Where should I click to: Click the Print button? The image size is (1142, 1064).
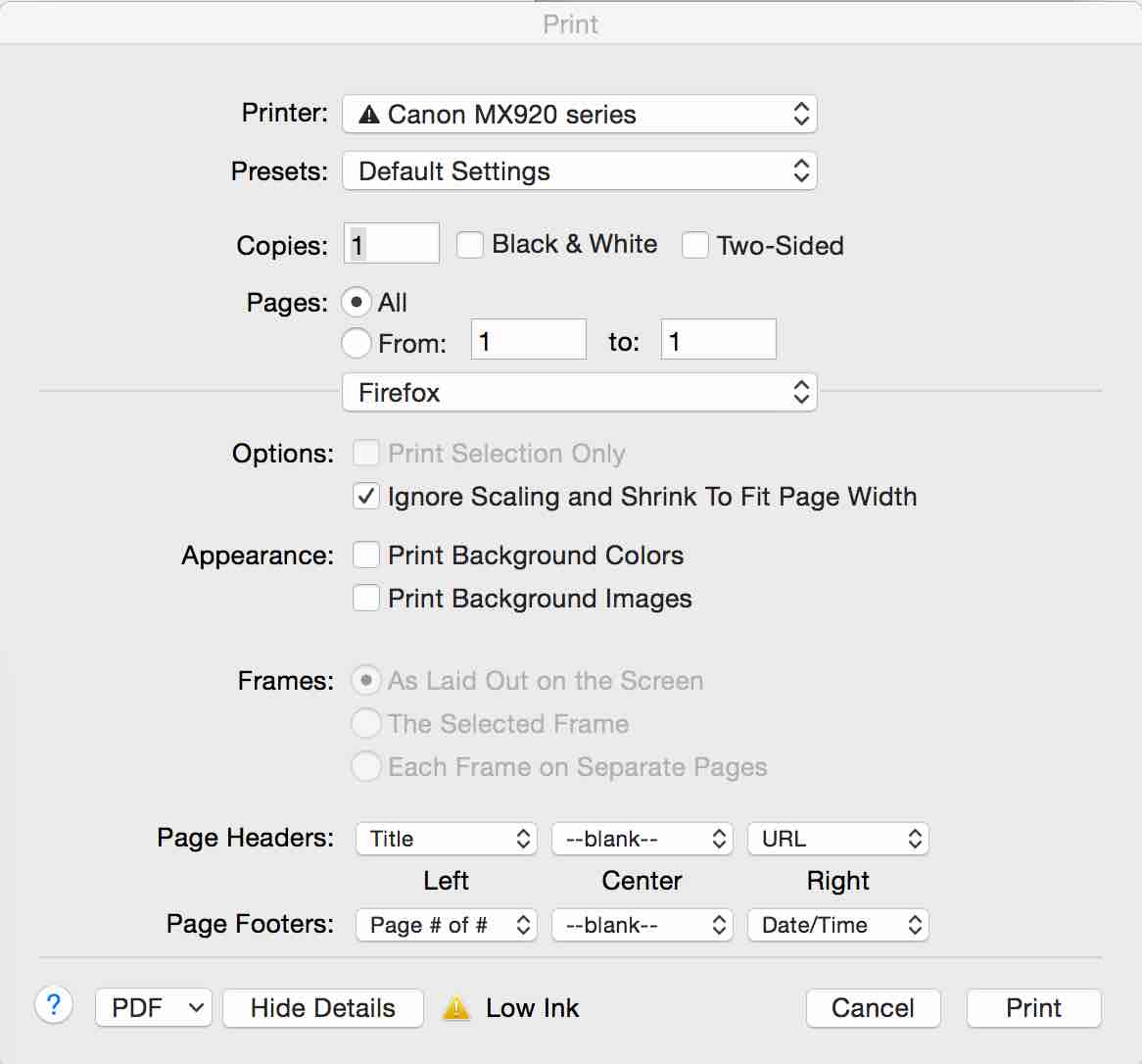click(x=1033, y=1007)
